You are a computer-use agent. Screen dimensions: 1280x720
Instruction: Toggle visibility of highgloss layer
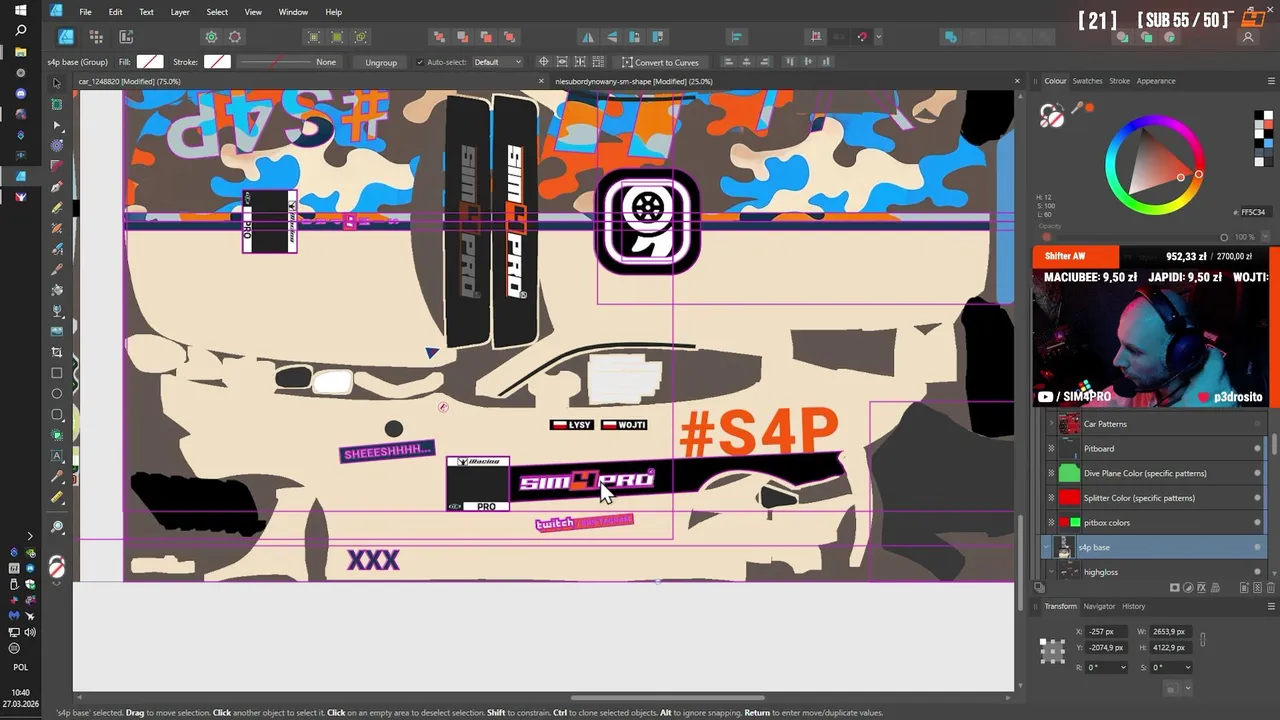pyautogui.click(x=1257, y=572)
